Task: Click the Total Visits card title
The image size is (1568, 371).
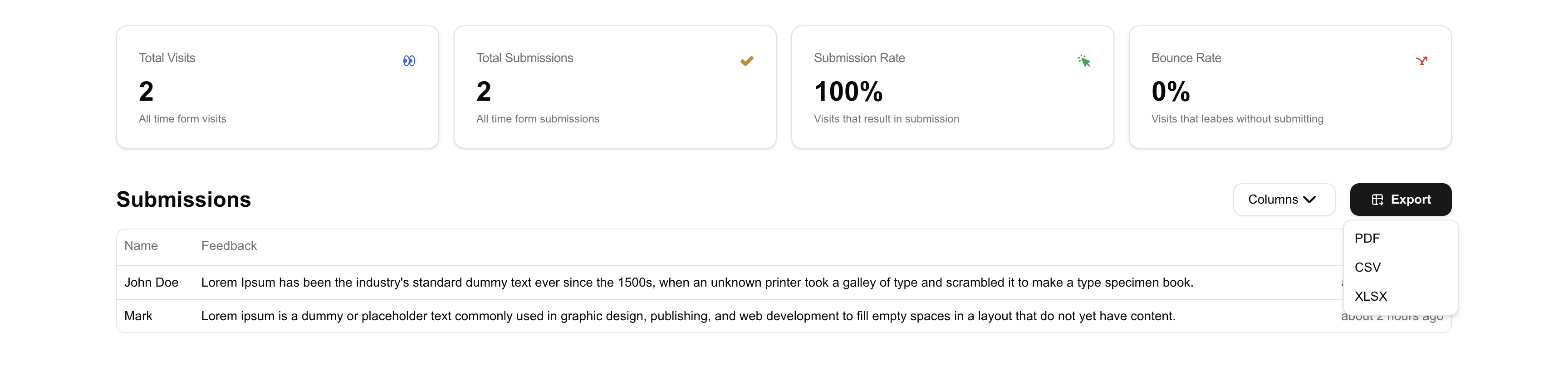Action: [x=167, y=58]
